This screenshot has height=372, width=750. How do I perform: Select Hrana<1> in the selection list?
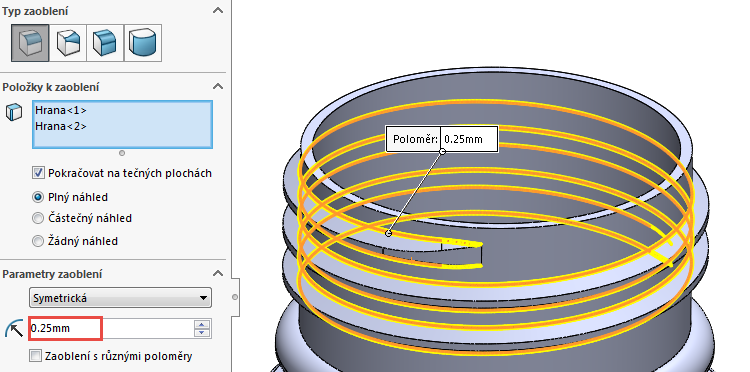click(61, 110)
